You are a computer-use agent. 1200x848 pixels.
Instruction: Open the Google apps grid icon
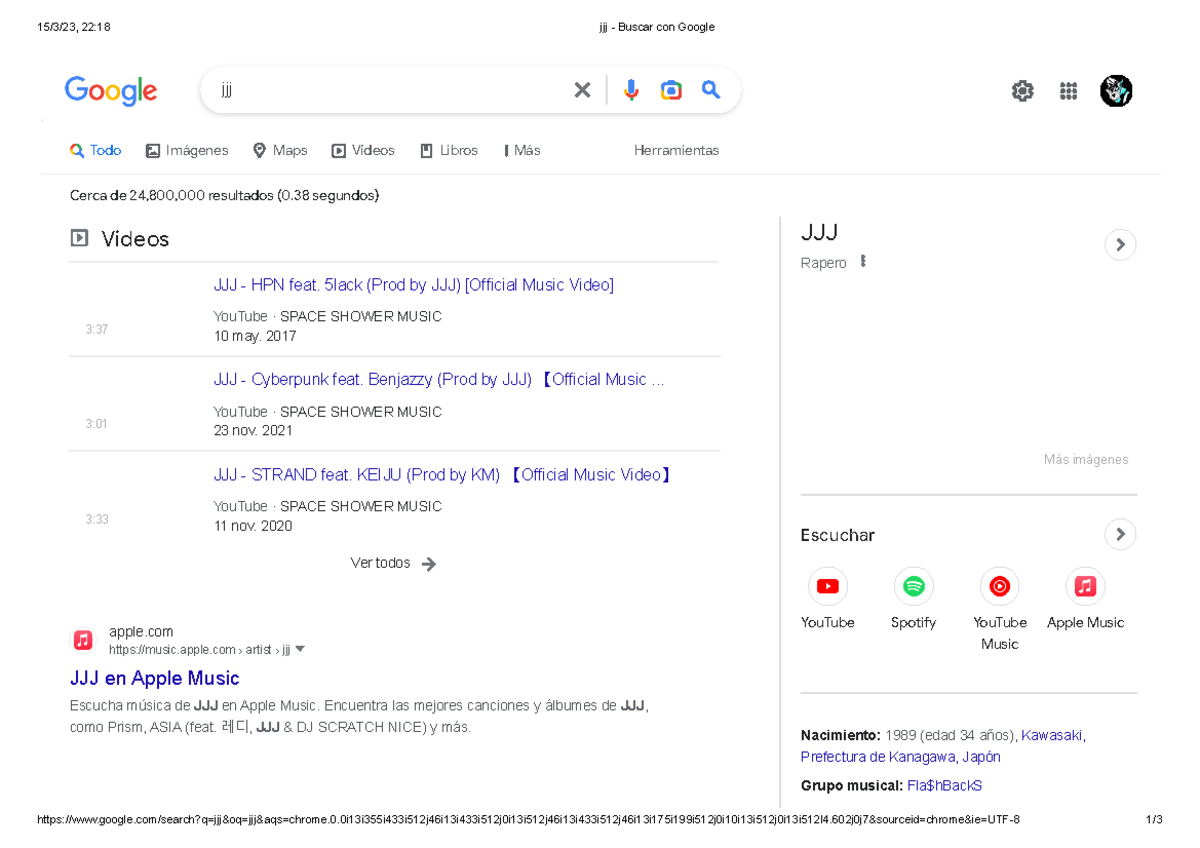coord(1068,91)
